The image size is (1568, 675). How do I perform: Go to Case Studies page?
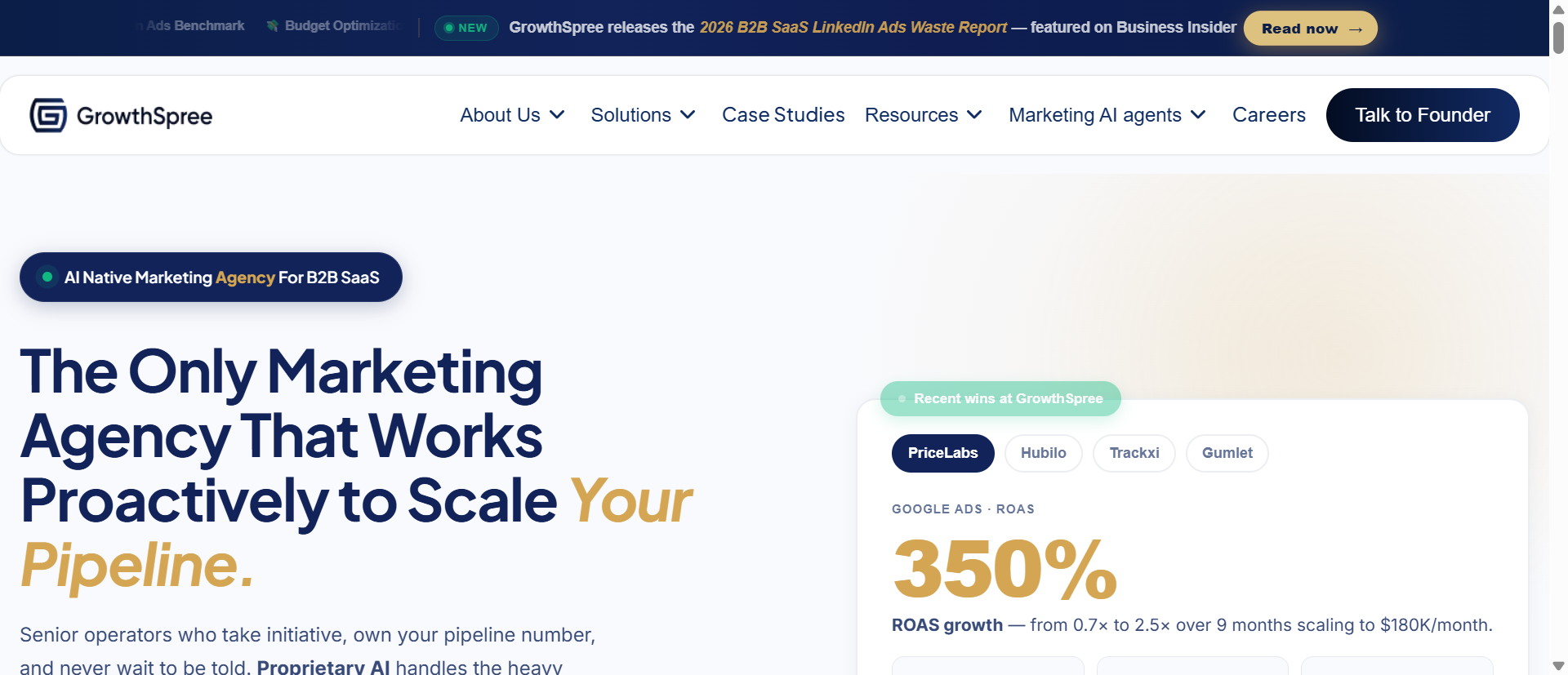[783, 115]
